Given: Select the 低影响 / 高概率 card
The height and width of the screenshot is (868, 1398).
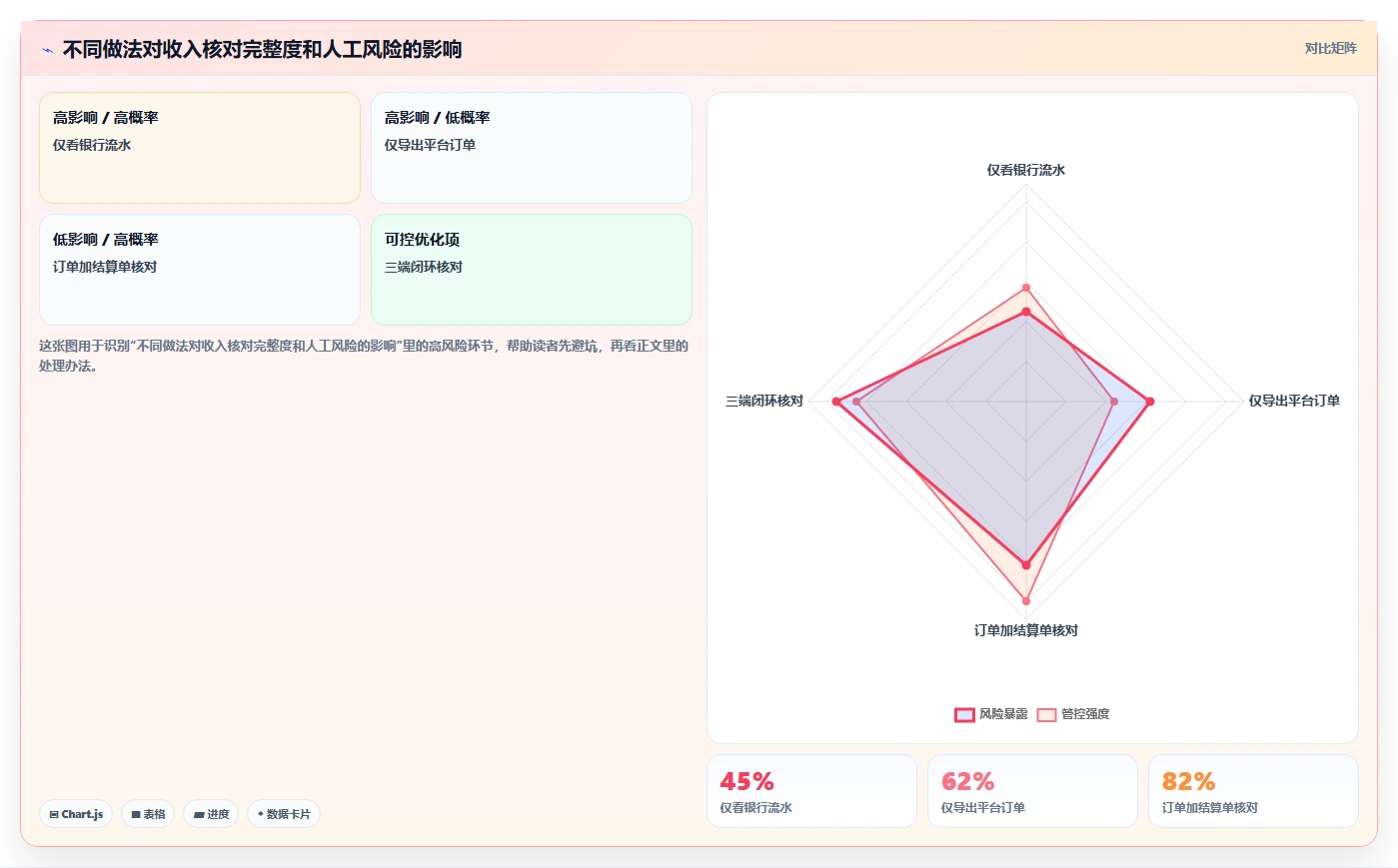Looking at the screenshot, I should coord(200,270).
